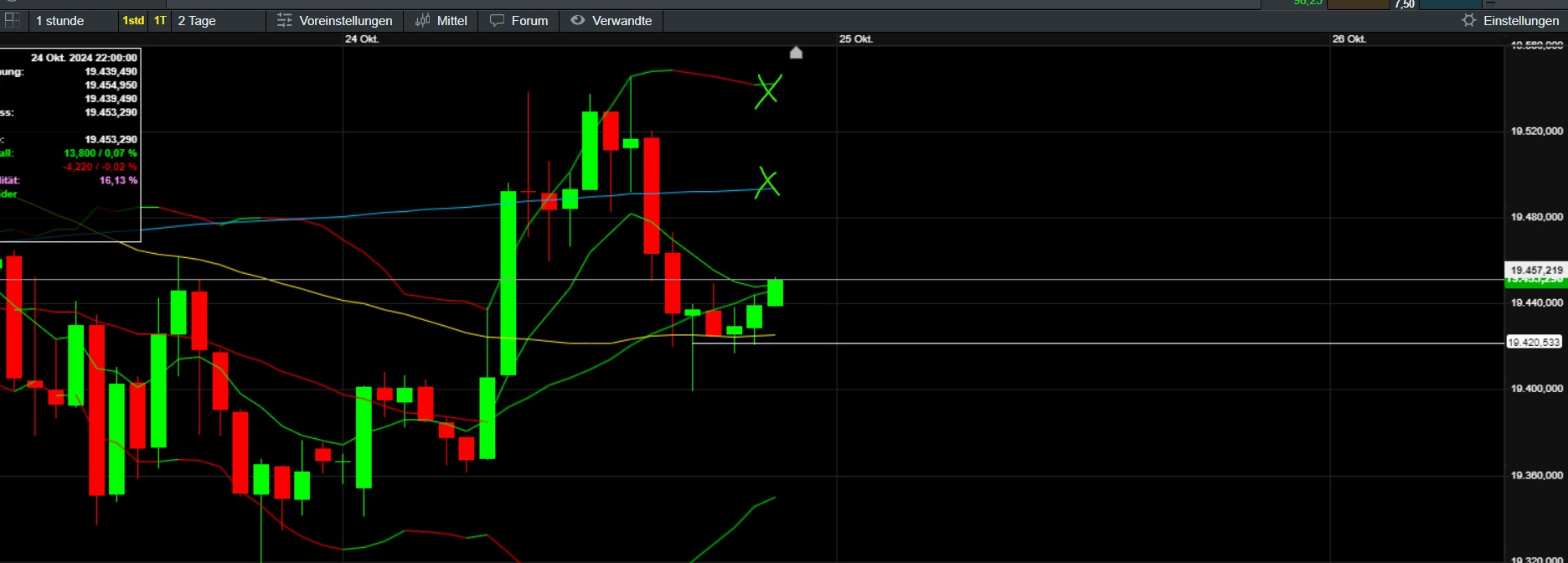Click the '13,800 / 0,07 %' value in tooltip
The image size is (1568, 563).
point(101,153)
